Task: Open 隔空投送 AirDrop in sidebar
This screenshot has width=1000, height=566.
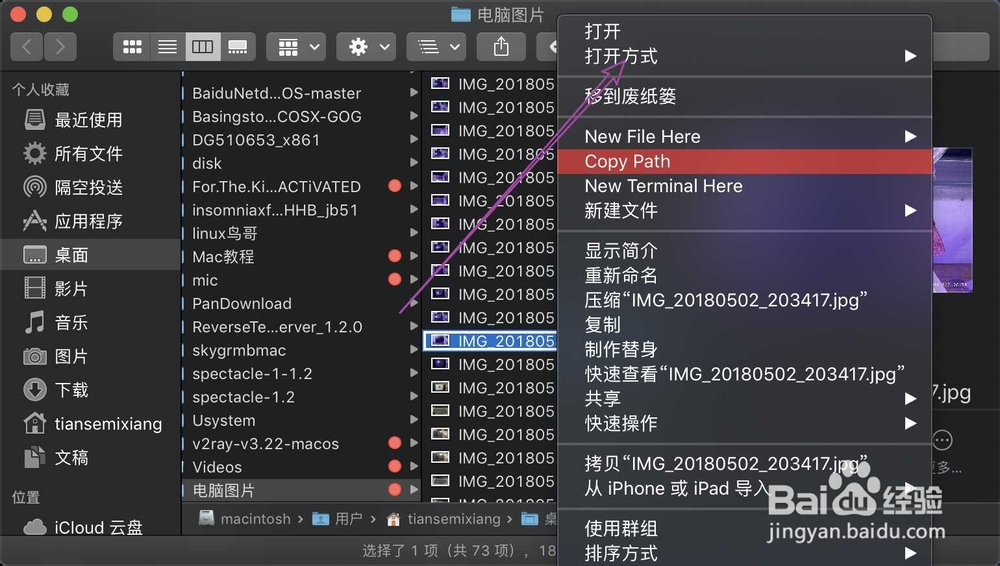Action: pyautogui.click(x=89, y=188)
